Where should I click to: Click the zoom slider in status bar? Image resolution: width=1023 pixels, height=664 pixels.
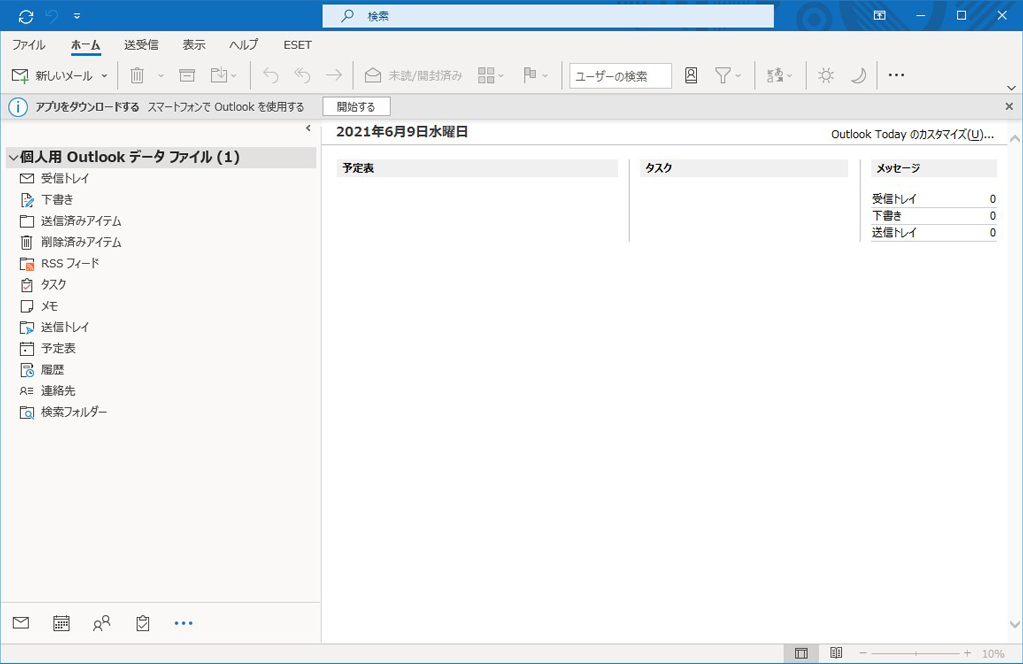(915, 654)
